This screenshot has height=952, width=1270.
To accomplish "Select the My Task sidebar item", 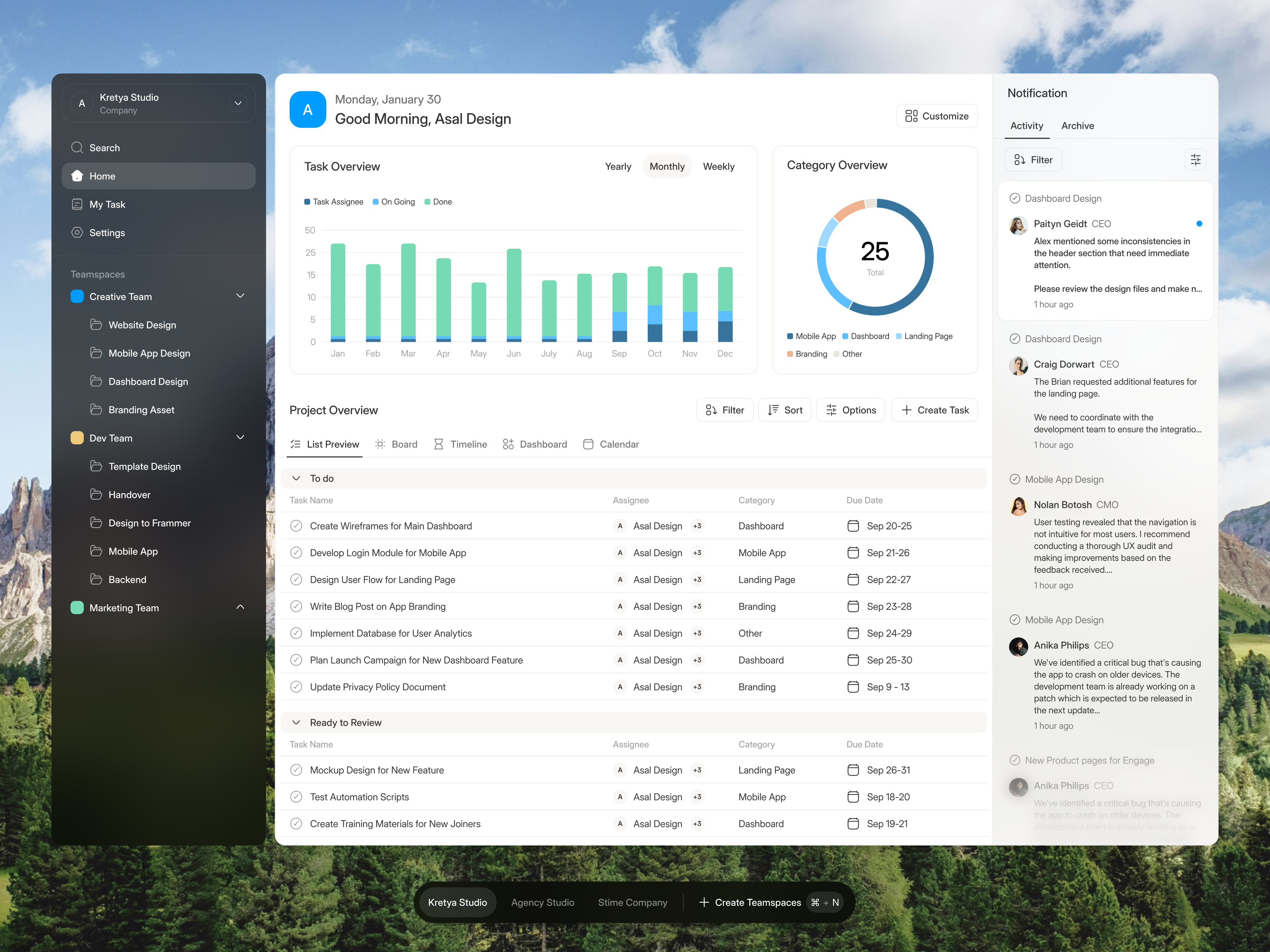I will [107, 204].
